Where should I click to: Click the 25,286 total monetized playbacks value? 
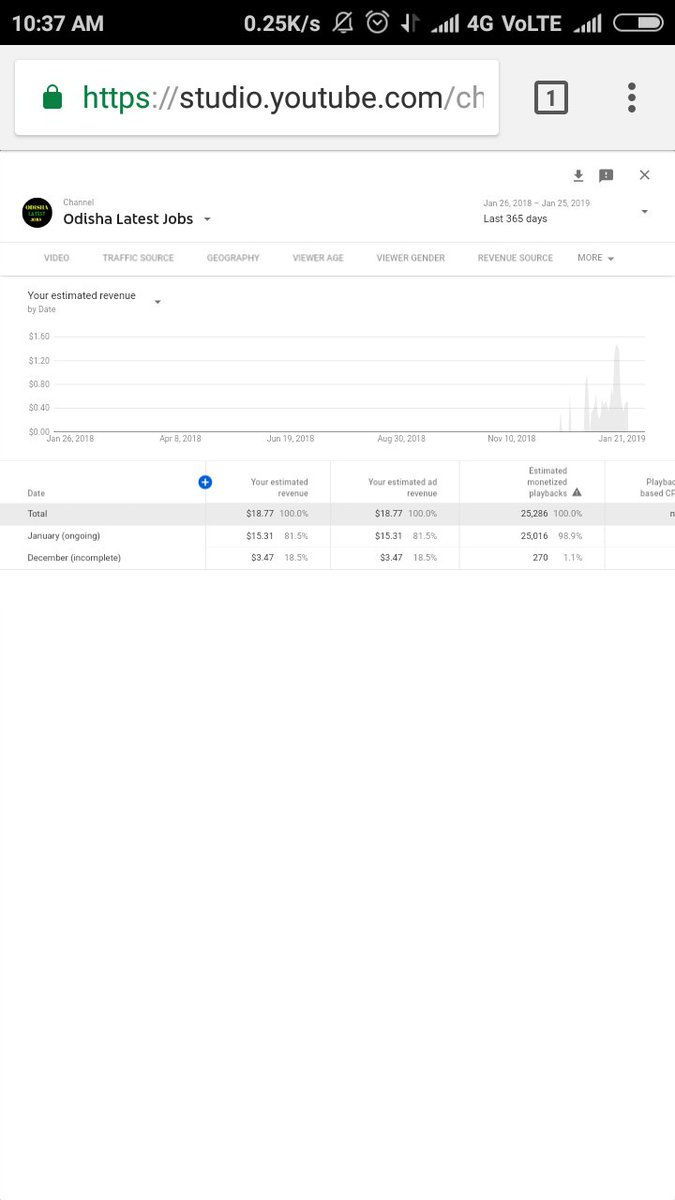point(536,514)
